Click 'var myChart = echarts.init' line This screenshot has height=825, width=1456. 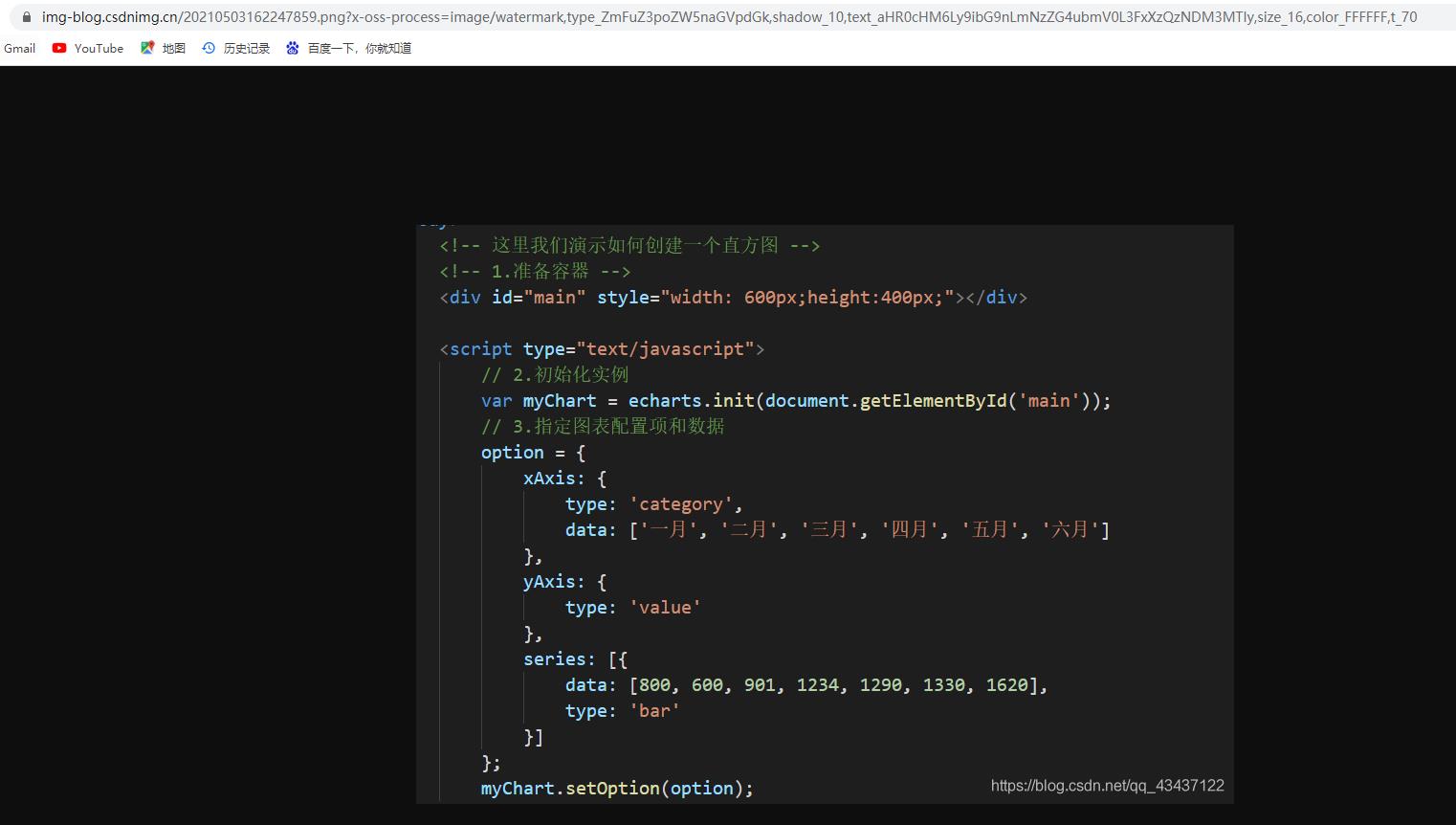tap(796, 400)
